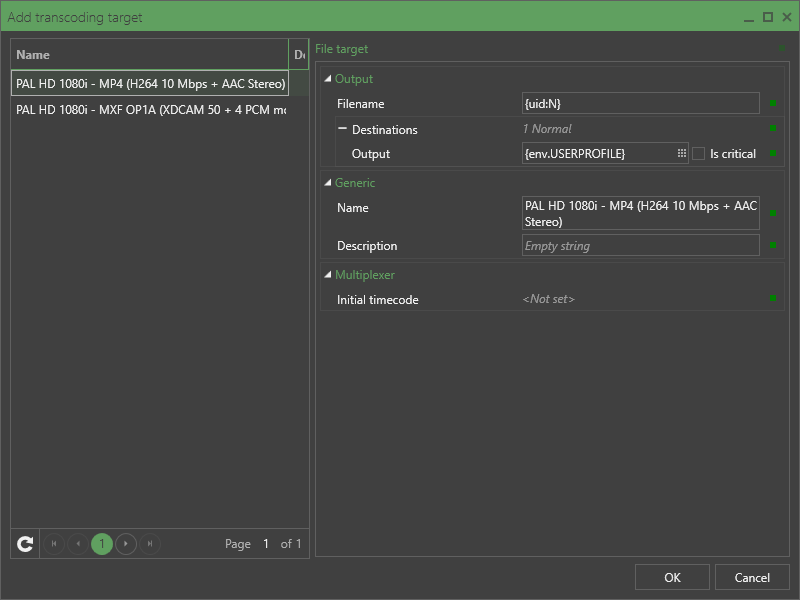Click the page number input
Image resolution: width=800 pixels, height=600 pixels.
266,544
